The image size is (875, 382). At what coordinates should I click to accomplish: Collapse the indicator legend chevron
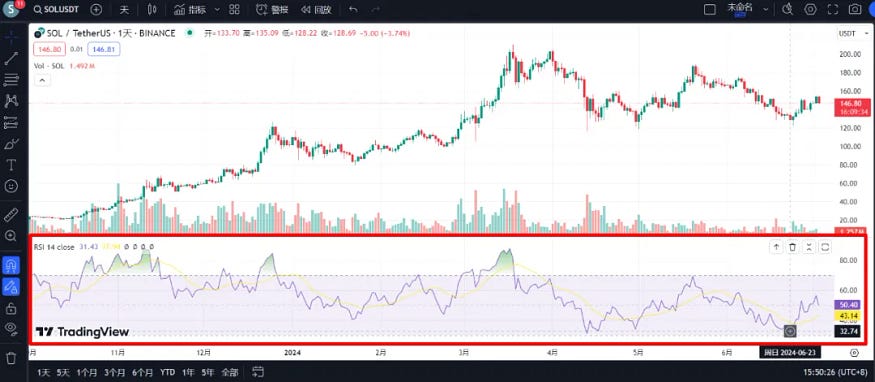[x=42, y=80]
